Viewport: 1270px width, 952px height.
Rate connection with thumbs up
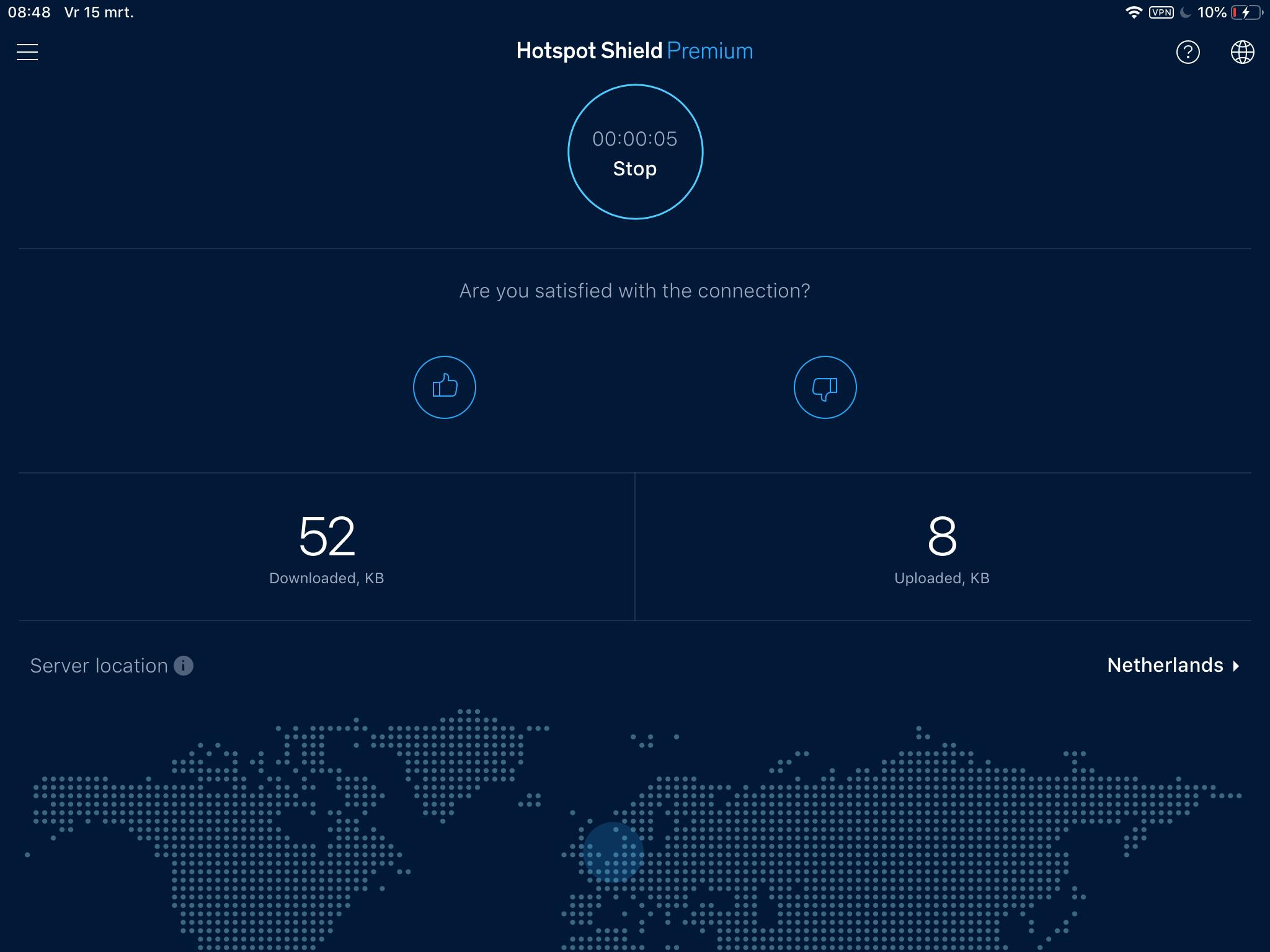tap(445, 387)
